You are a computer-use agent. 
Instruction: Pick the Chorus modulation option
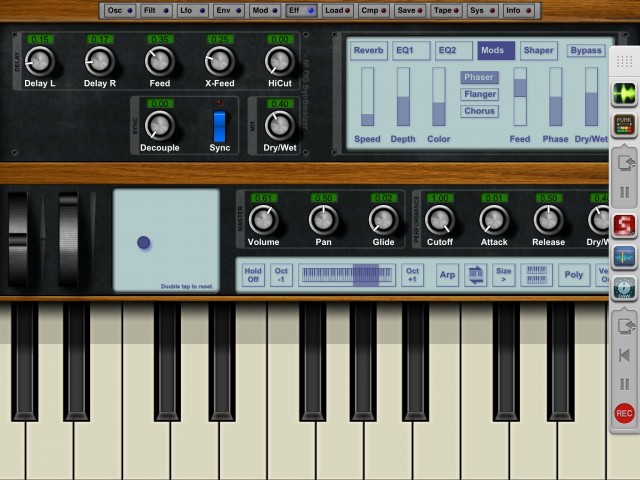coord(479,111)
